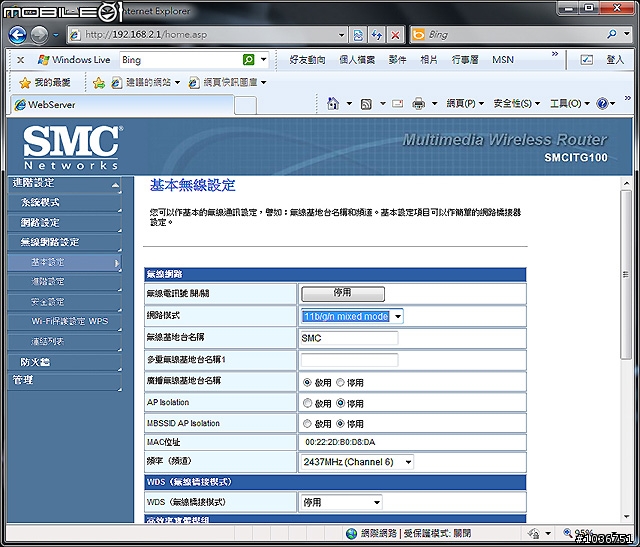Select 停用 for MBSSID AP Isolation
This screenshot has height=547, width=640.
[340, 424]
